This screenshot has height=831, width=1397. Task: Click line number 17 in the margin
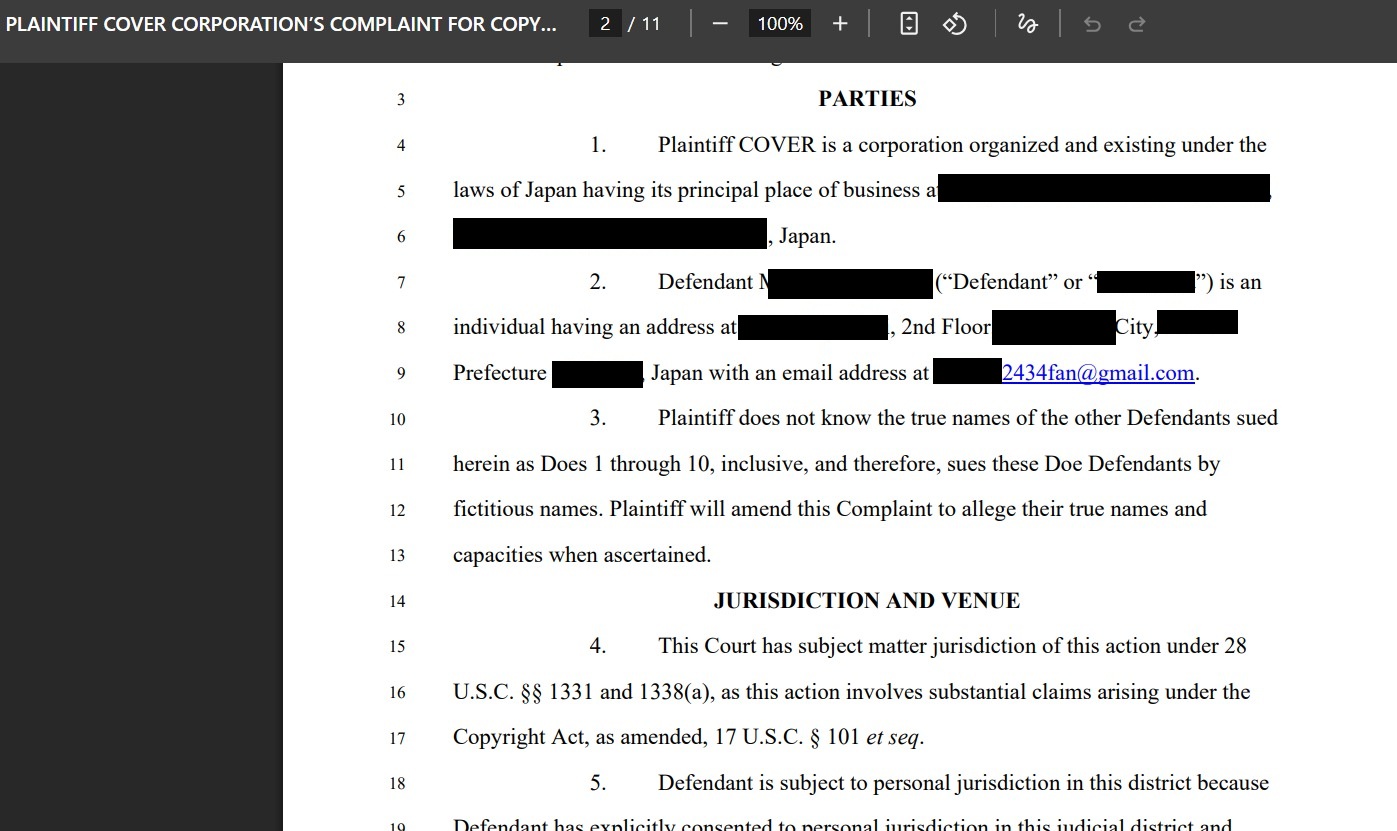pos(398,738)
